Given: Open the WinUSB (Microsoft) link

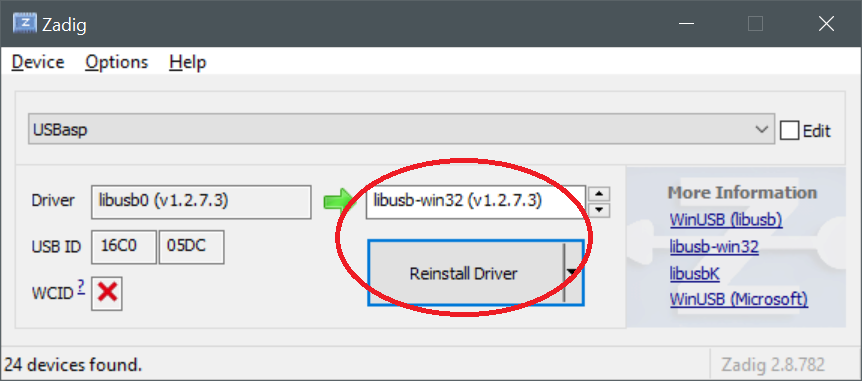Looking at the screenshot, I should (739, 300).
